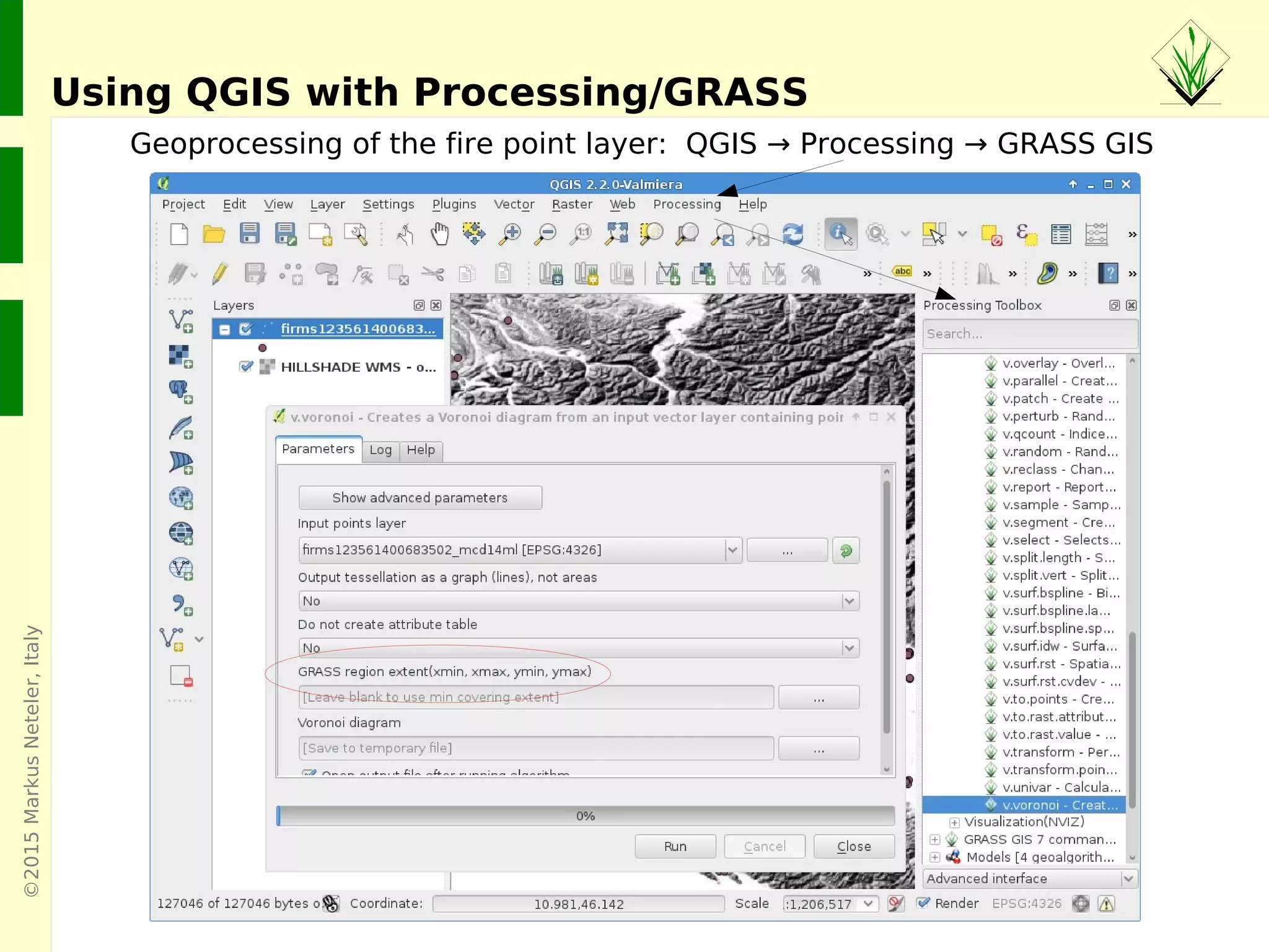Viewport: 1269px width, 952px height.
Task: Activate the Identify Features tool
Action: (841, 234)
